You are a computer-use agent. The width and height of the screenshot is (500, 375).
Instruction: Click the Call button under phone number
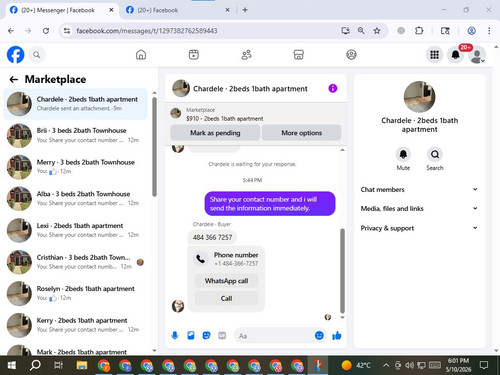226,298
